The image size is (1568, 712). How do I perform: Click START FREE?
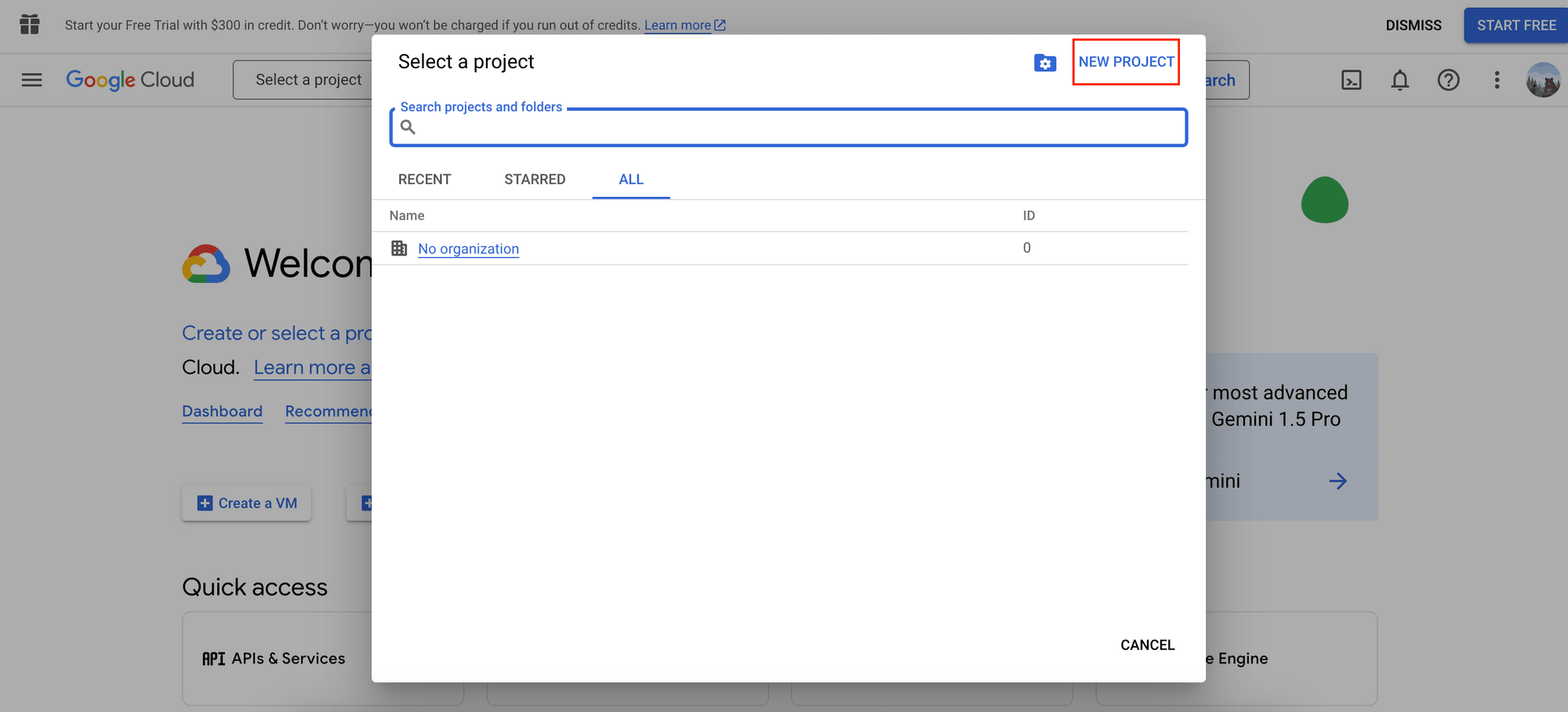[x=1515, y=24]
